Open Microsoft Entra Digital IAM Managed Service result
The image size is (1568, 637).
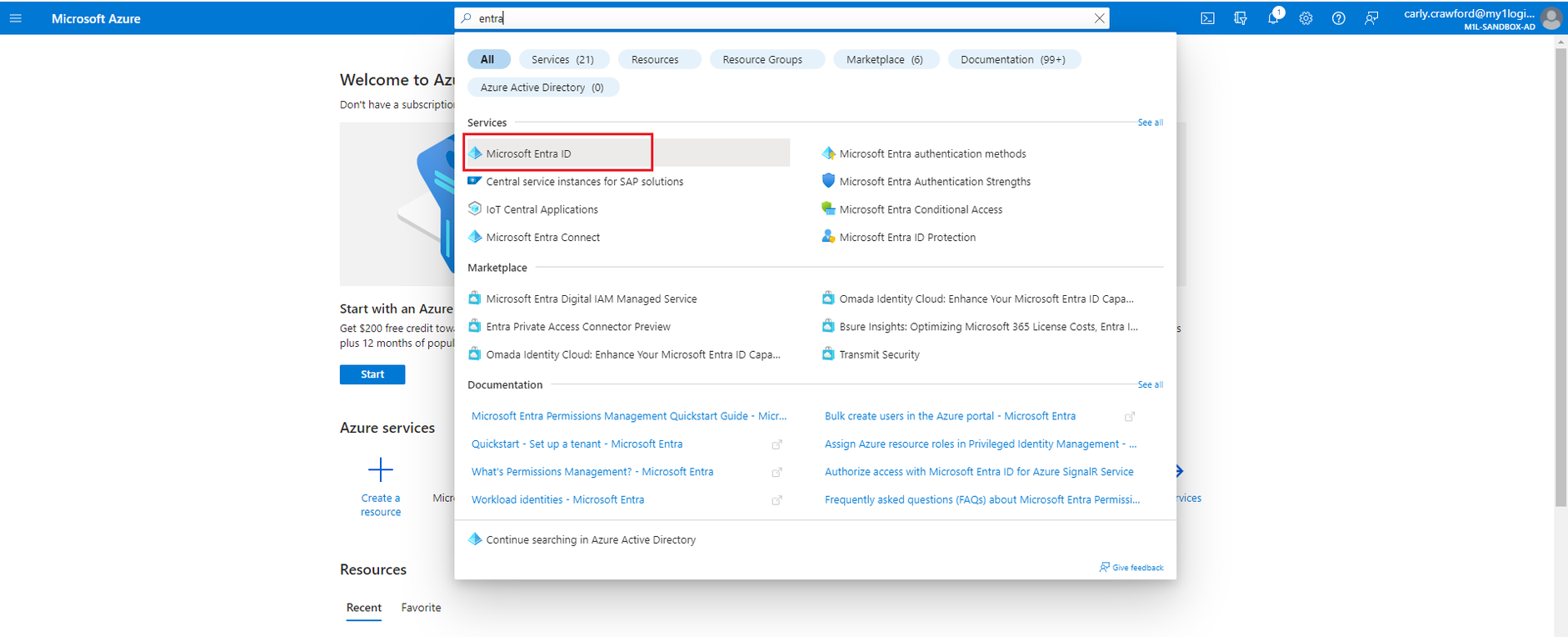[592, 298]
